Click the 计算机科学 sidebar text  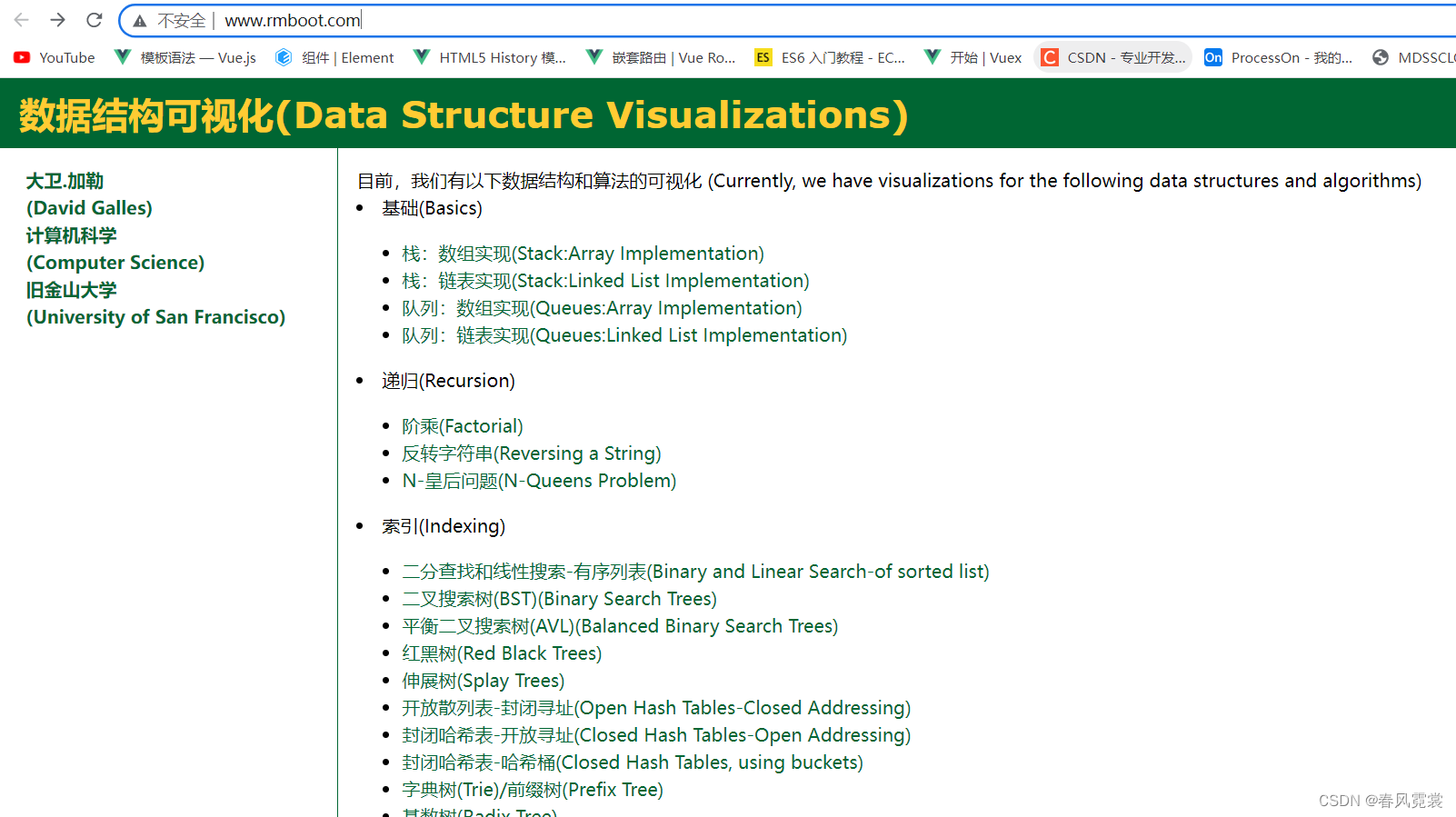coord(72,235)
